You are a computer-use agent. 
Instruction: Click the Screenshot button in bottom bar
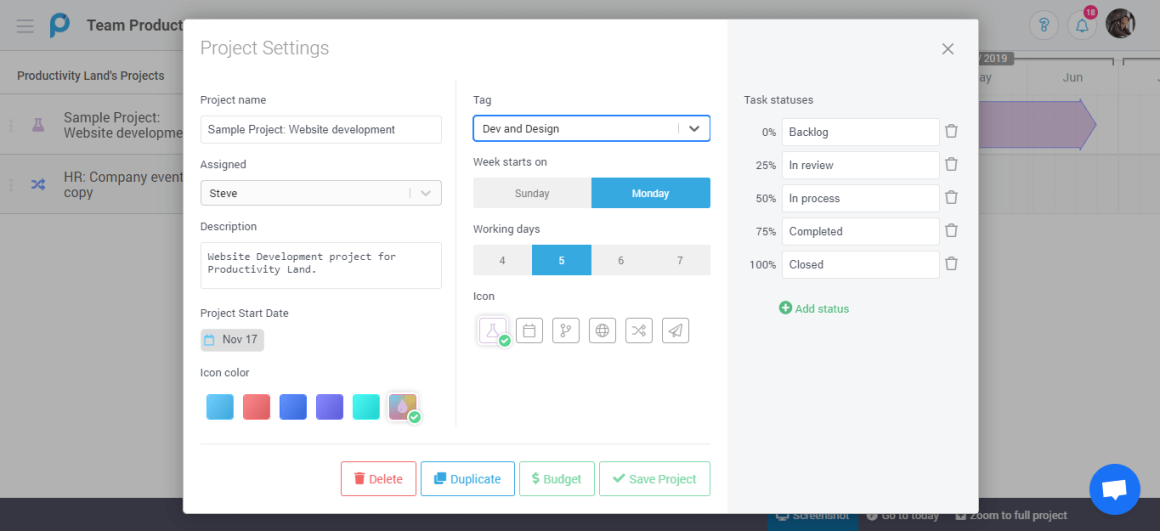(812, 515)
